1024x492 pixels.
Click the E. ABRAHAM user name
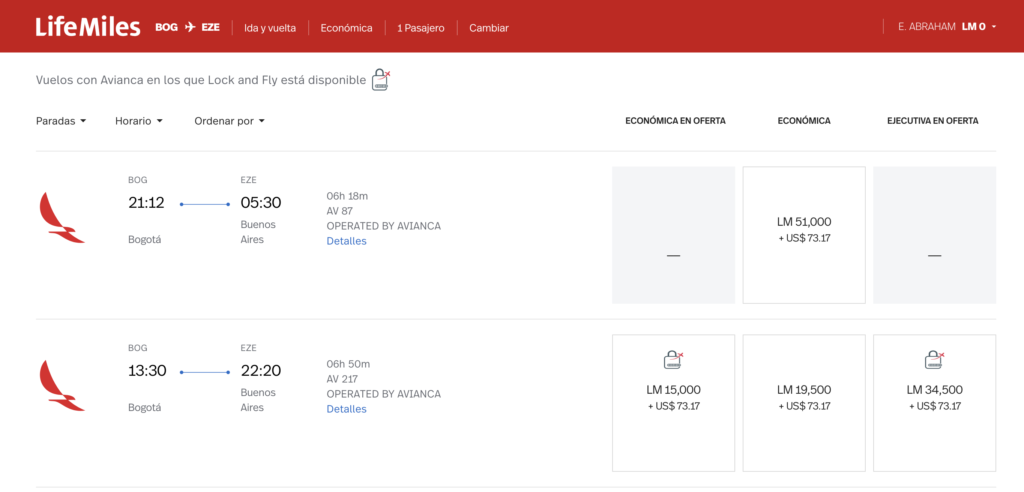927,27
